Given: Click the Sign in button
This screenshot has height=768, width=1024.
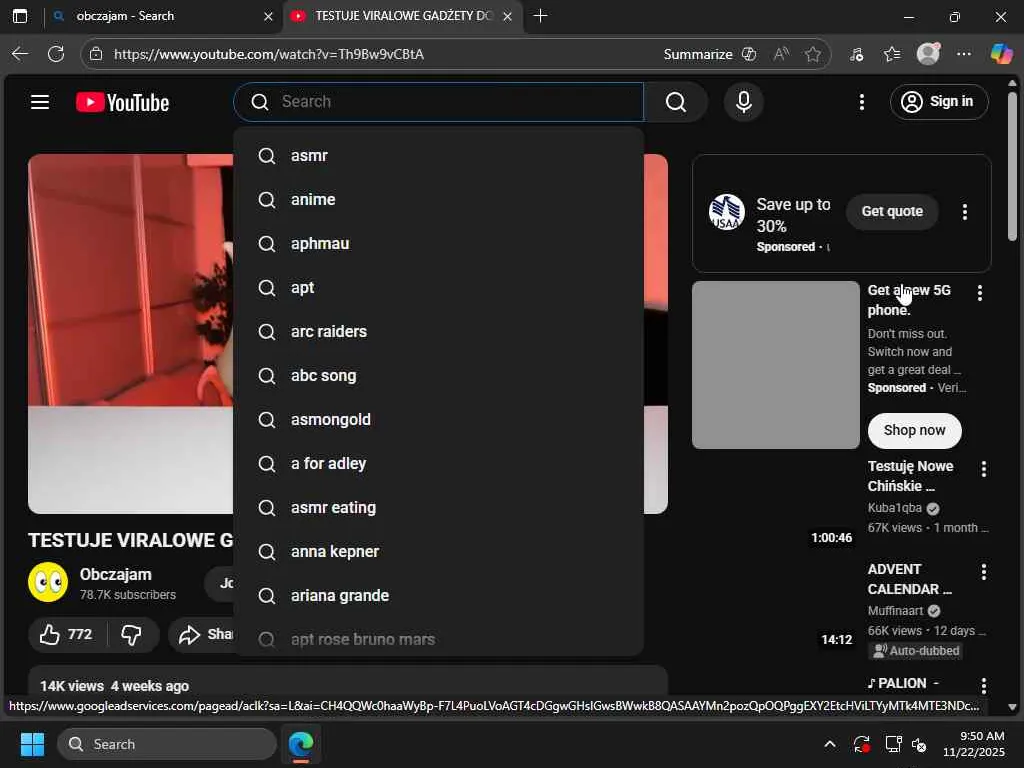Looking at the screenshot, I should click(x=938, y=102).
